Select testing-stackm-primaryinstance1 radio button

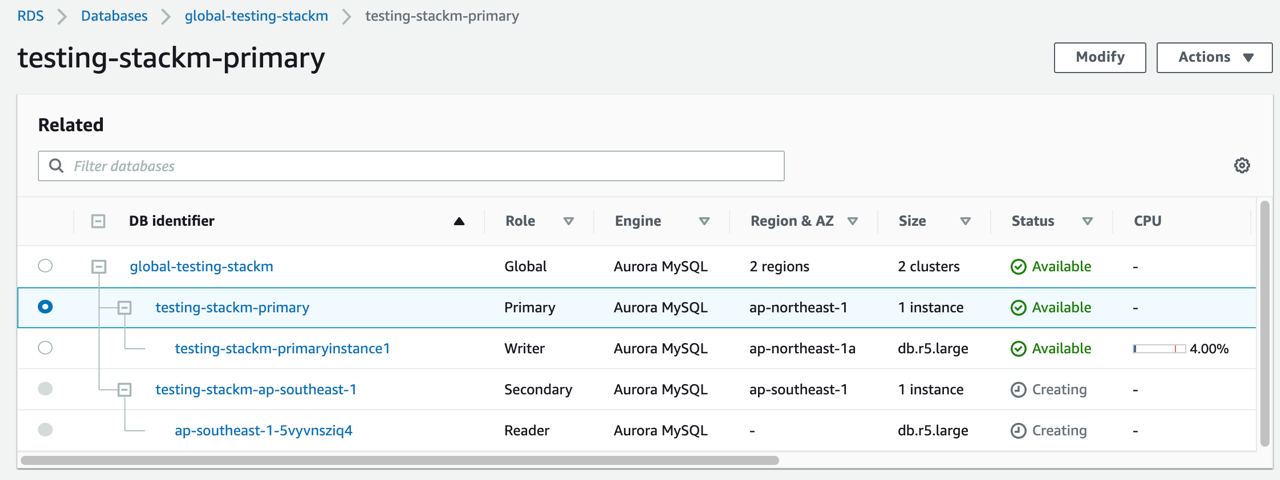click(45, 348)
